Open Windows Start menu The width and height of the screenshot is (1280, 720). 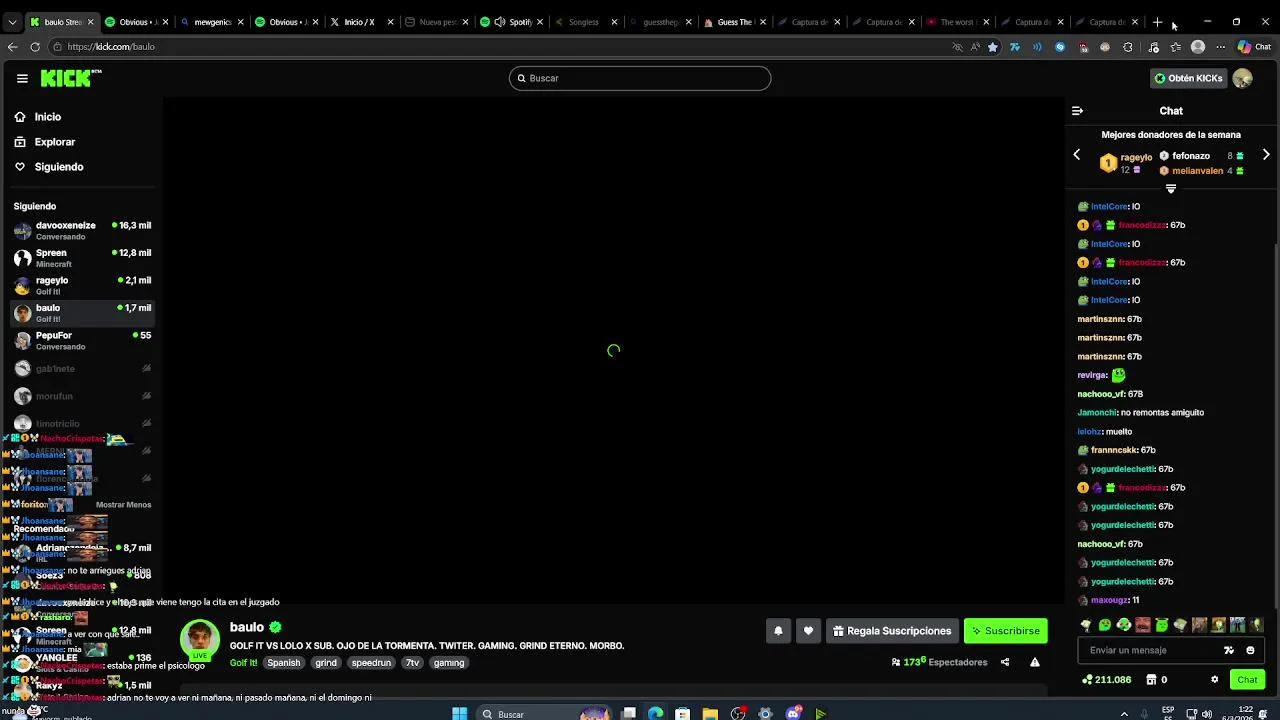(x=459, y=714)
